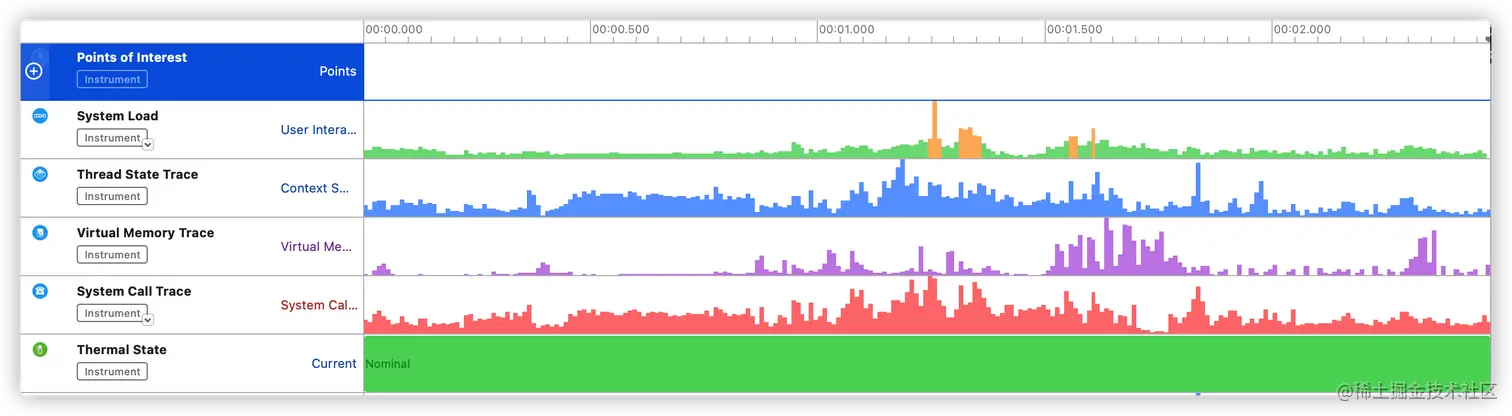Select the Virtual Memory Trace track title
Screen dimensions: 1512x416
point(145,233)
